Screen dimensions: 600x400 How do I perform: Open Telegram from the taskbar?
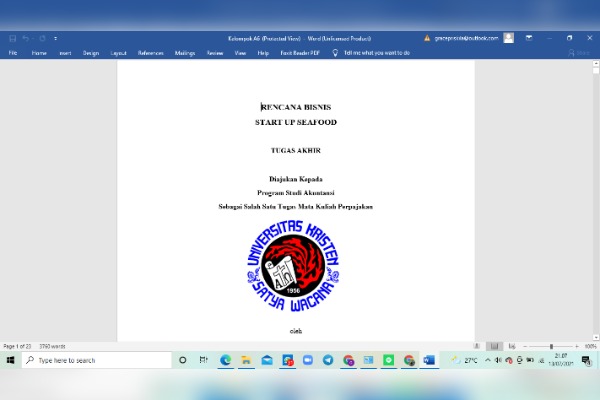click(x=328, y=360)
